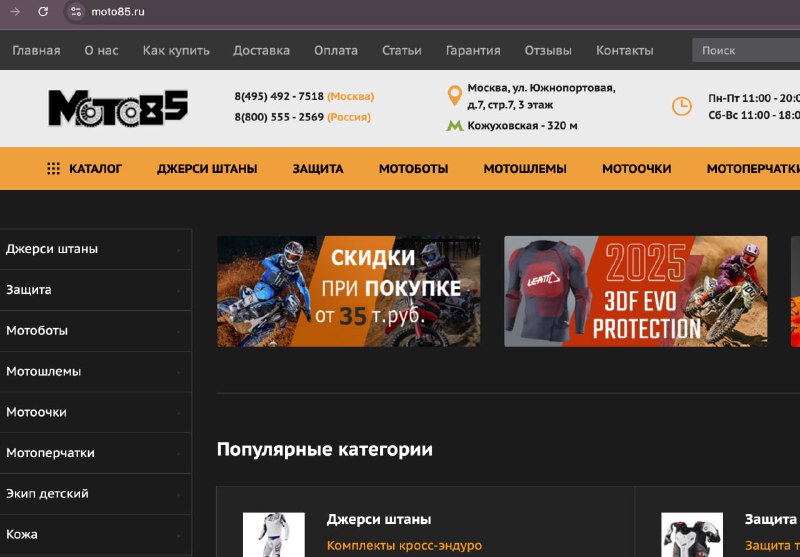The height and width of the screenshot is (557, 800).
Task: Click the orange clock icon
Action: tap(681, 106)
